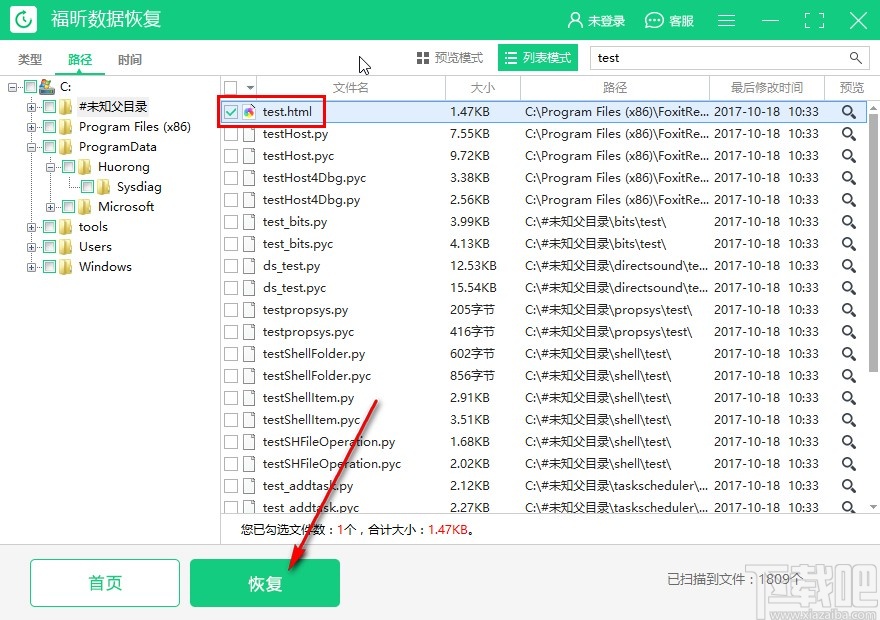Collapse the Huorong tree node
Viewport: 880px width, 620px height.
pyautogui.click(x=51, y=167)
